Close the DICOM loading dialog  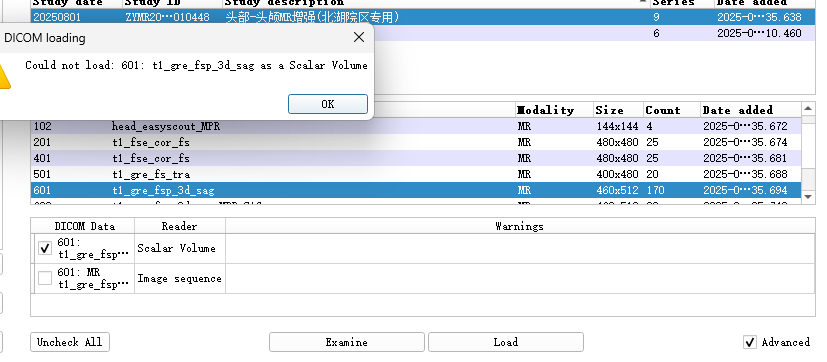tap(359, 37)
